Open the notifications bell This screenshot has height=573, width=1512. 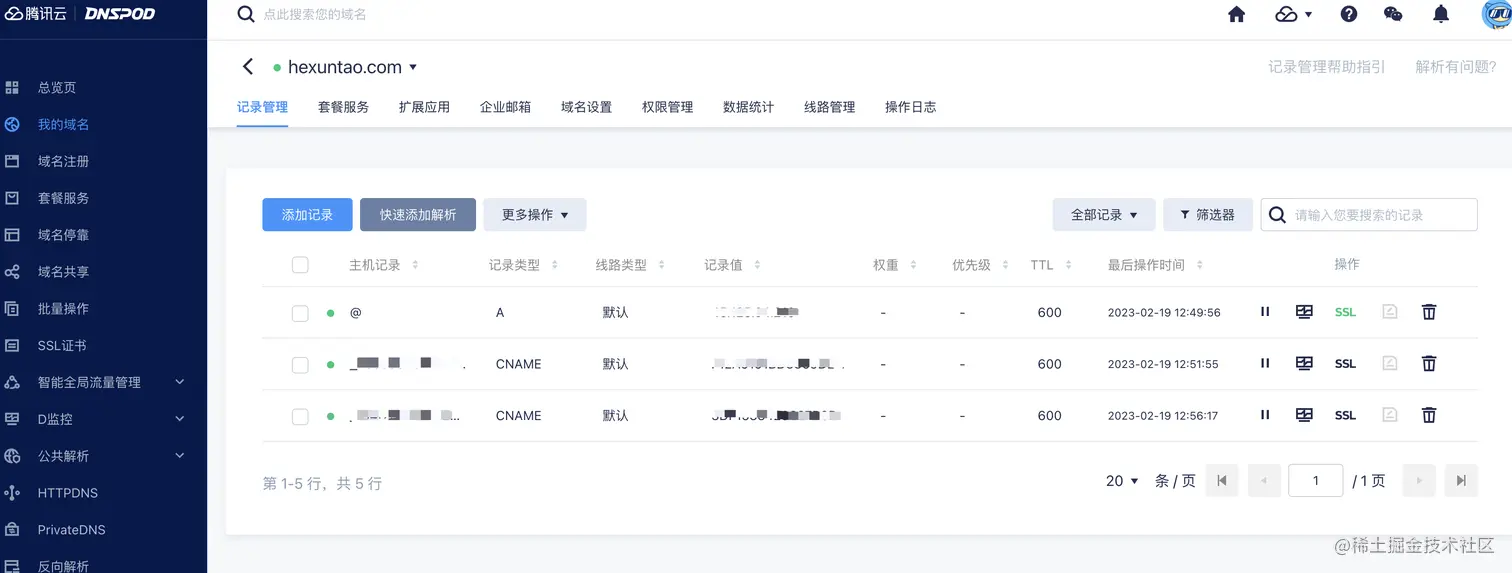point(1441,14)
